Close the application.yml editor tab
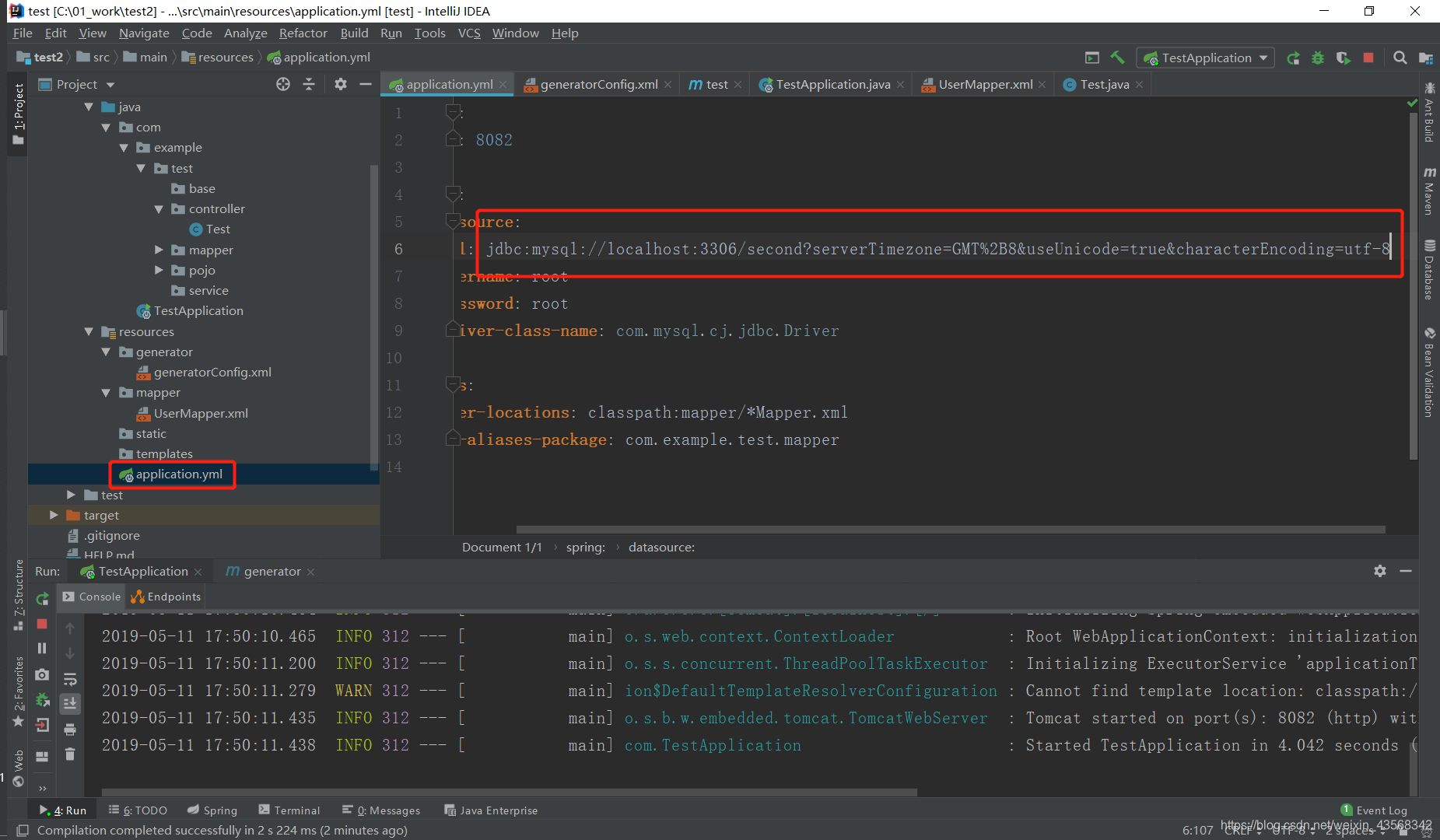 click(503, 85)
